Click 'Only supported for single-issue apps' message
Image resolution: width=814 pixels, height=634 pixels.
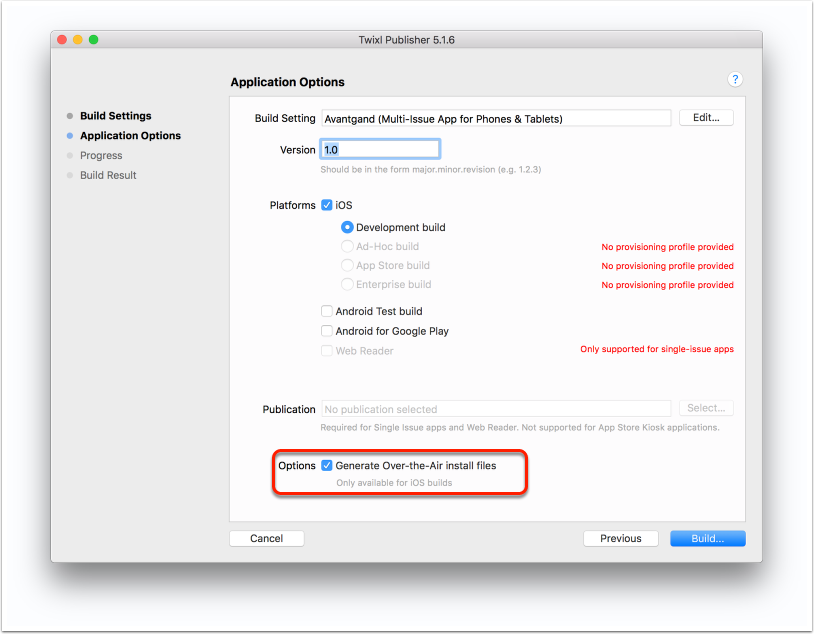tap(657, 349)
